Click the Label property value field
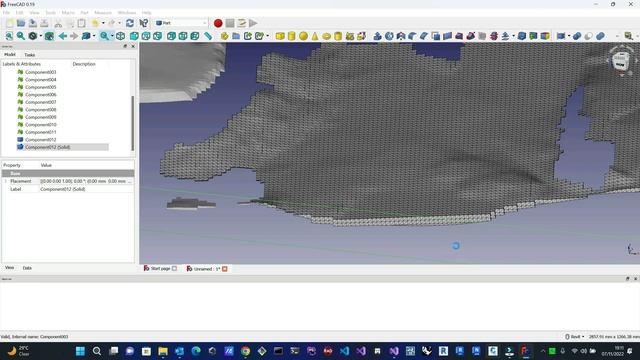 click(87, 189)
